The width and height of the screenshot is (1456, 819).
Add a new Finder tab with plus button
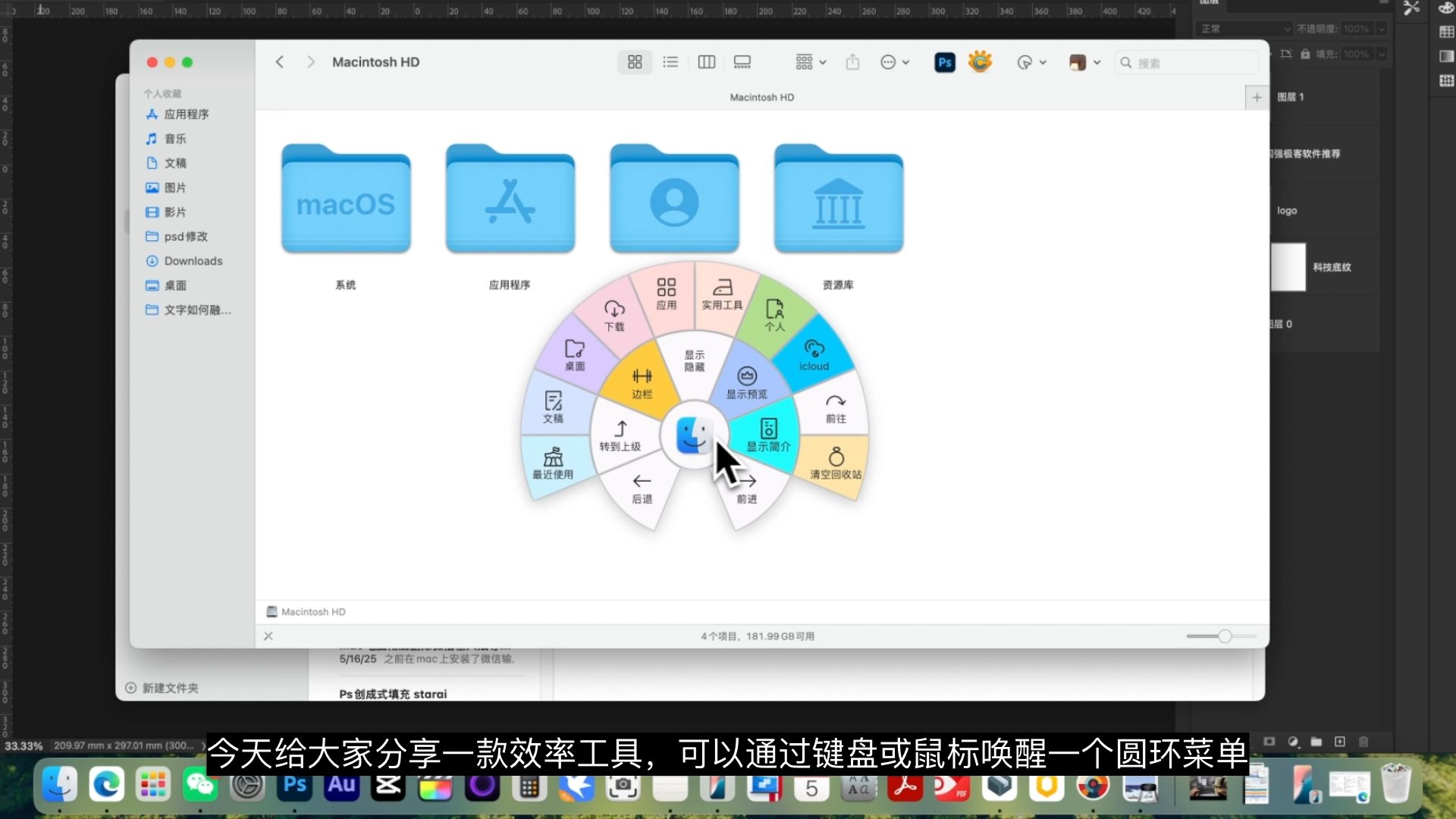[x=1257, y=97]
